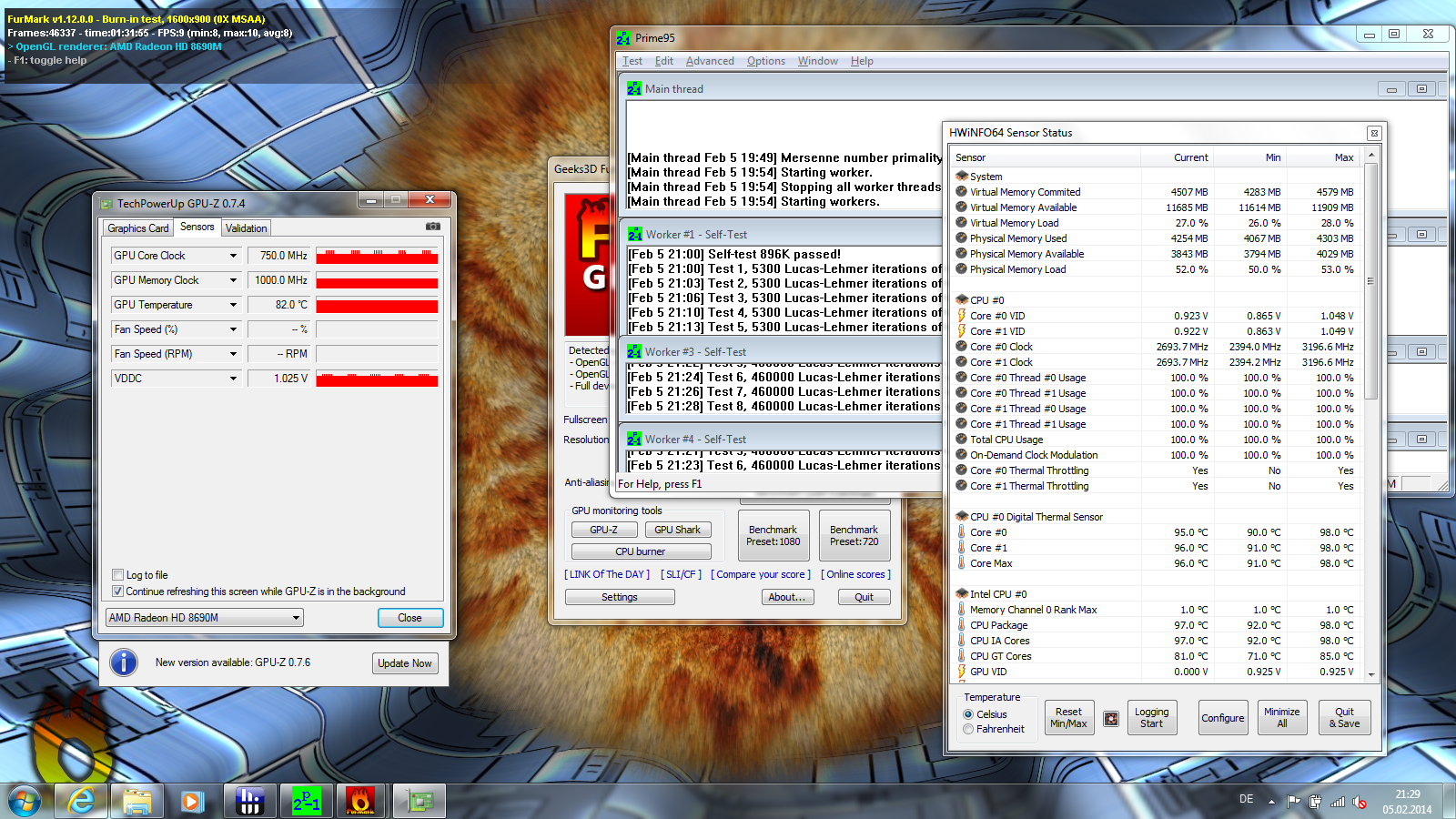This screenshot has width=1456, height=819.
Task: Click the CPU burner button in FurMark
Action: (x=641, y=551)
